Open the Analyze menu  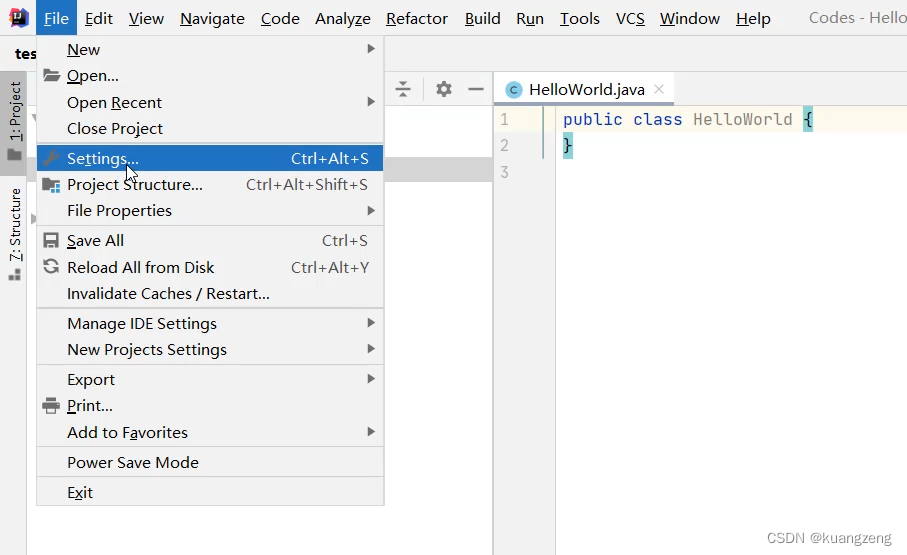[x=342, y=19]
